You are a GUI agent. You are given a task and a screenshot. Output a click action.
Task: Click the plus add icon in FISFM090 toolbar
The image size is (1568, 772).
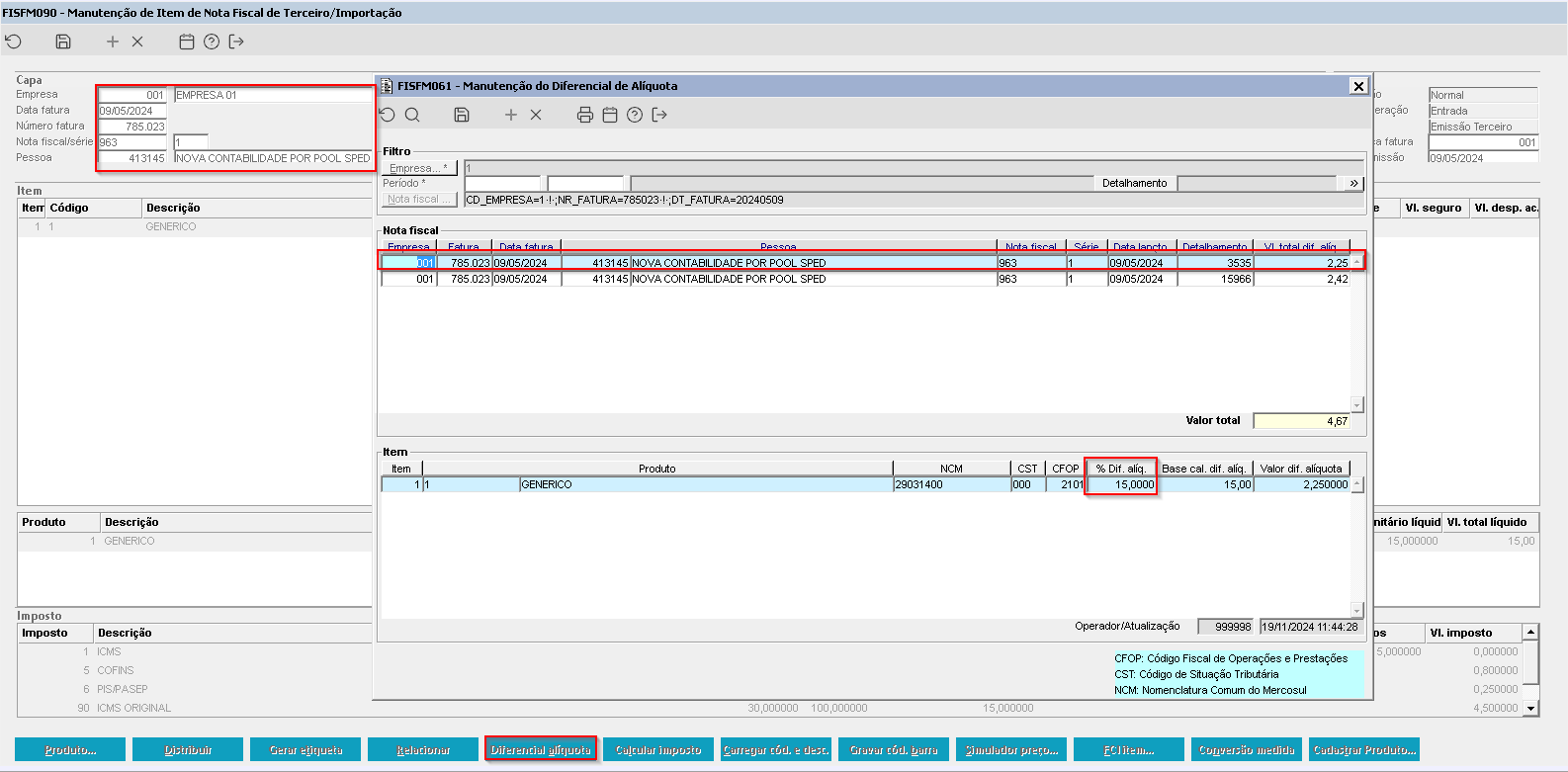(x=113, y=42)
